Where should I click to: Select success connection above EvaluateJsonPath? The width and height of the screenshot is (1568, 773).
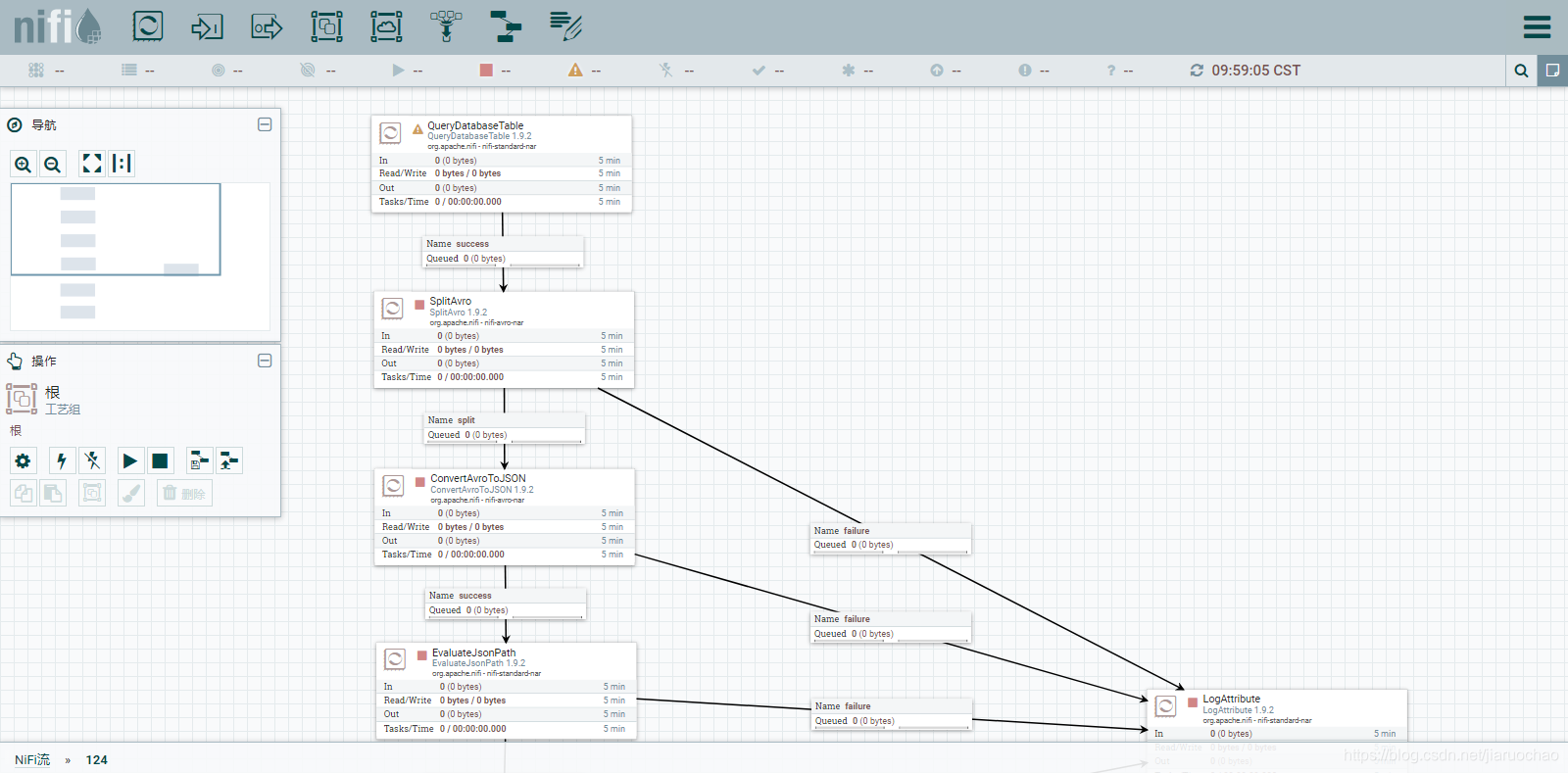[x=506, y=603]
